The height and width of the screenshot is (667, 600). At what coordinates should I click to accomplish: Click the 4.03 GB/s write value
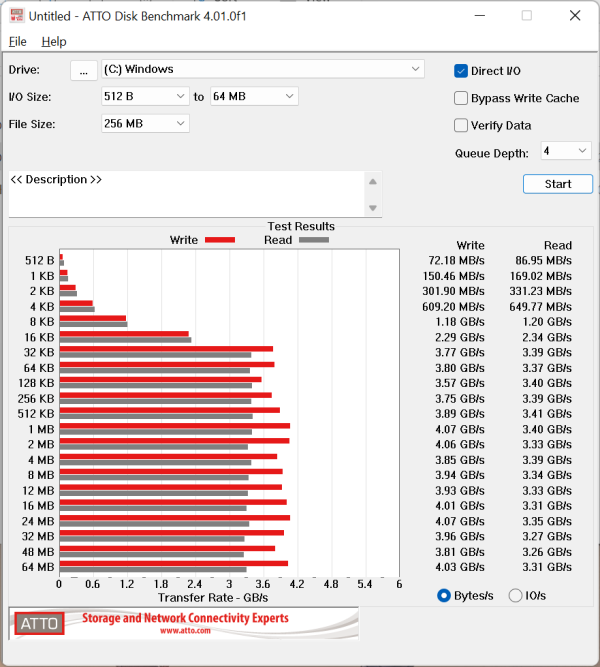(x=460, y=567)
